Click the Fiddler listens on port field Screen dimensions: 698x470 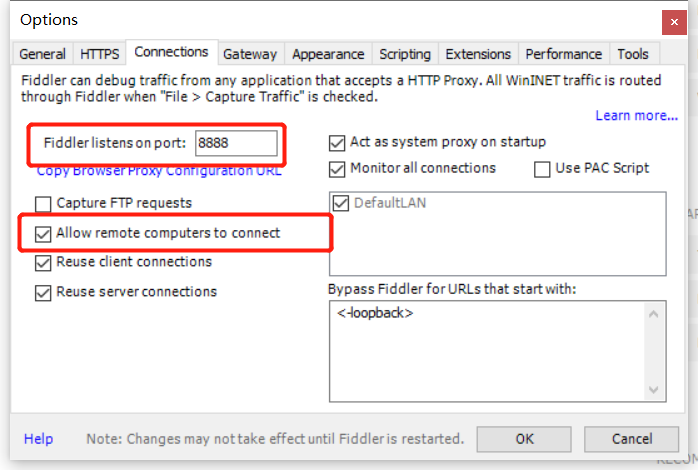pyautogui.click(x=236, y=143)
